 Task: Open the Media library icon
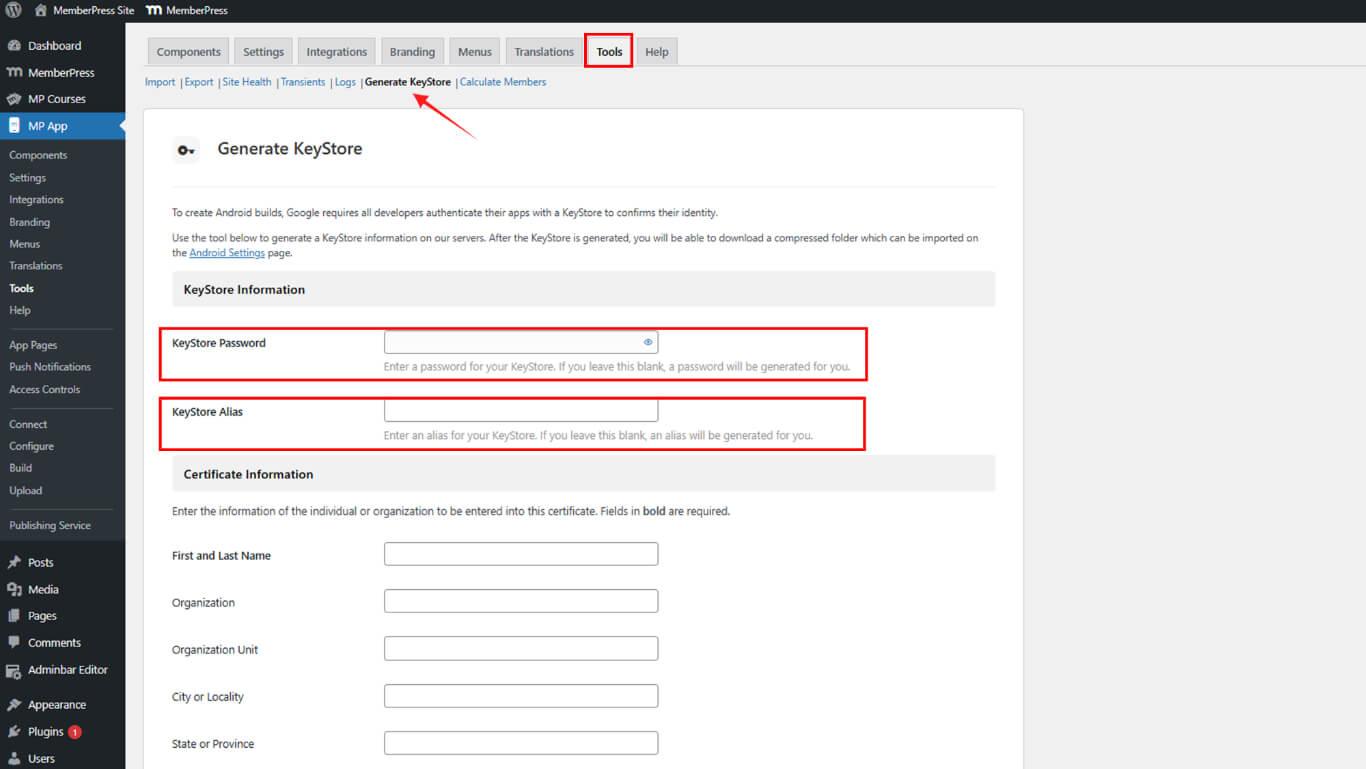coord(14,590)
